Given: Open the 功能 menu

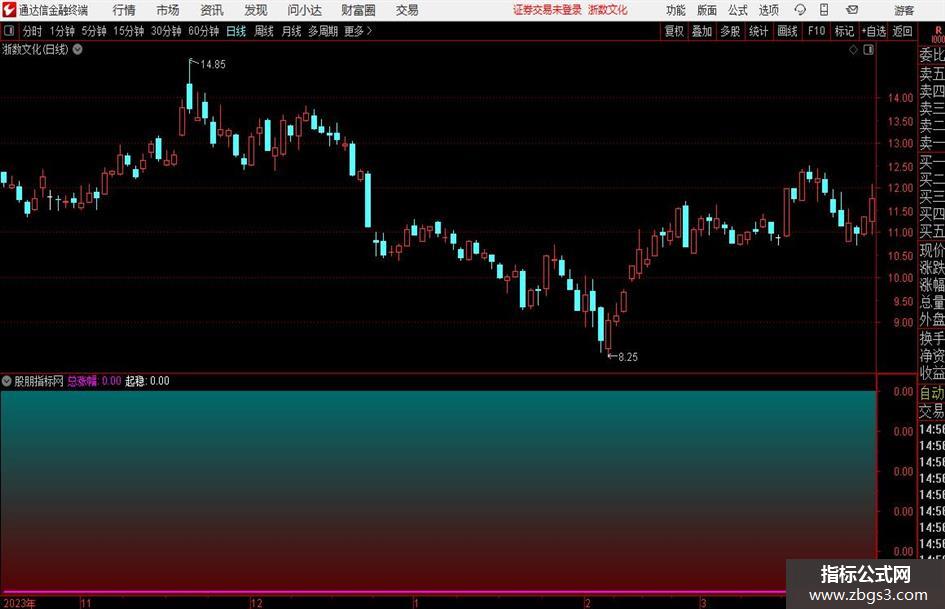Looking at the screenshot, I should click(676, 10).
